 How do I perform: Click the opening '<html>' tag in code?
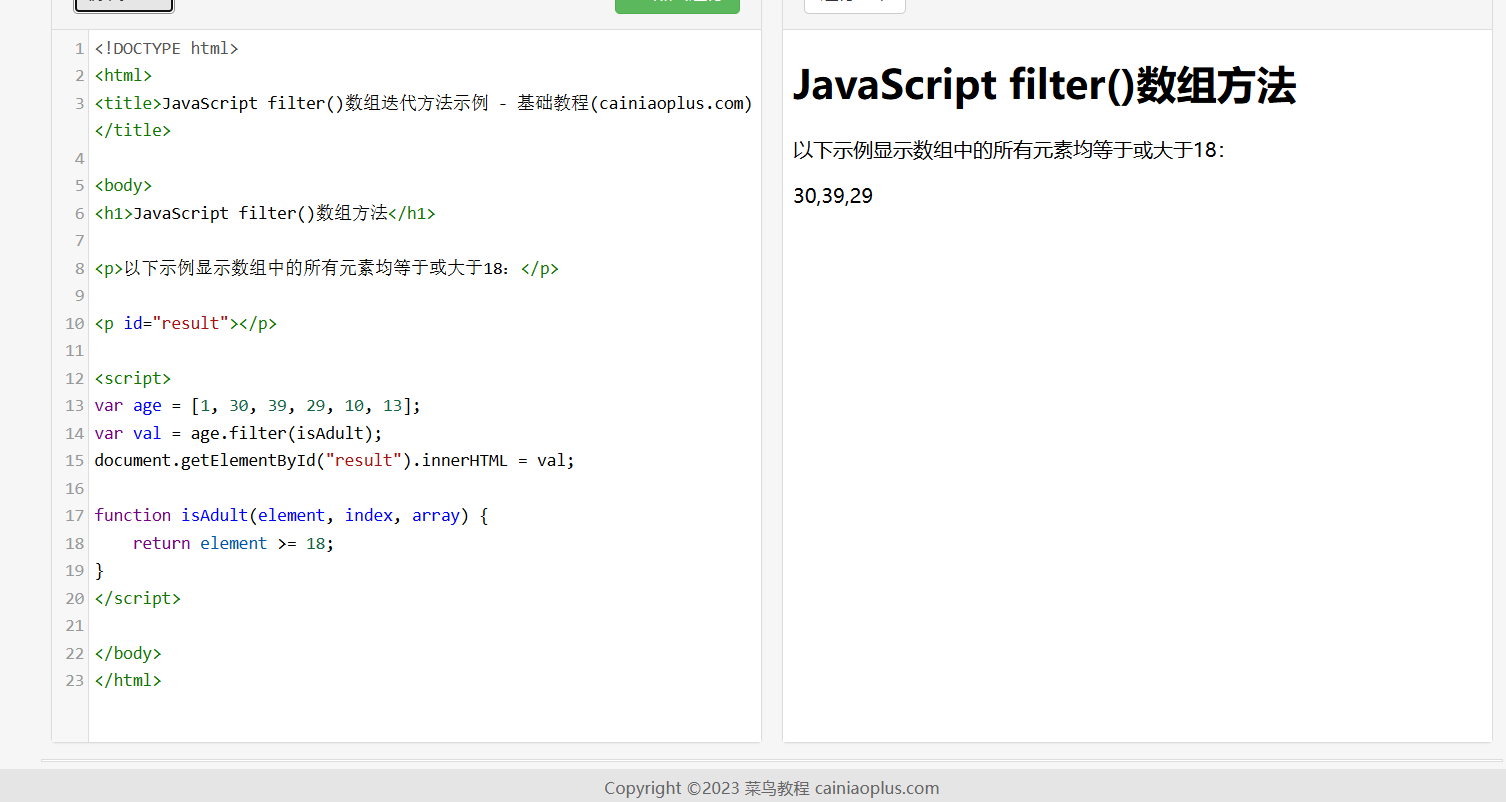coord(123,75)
